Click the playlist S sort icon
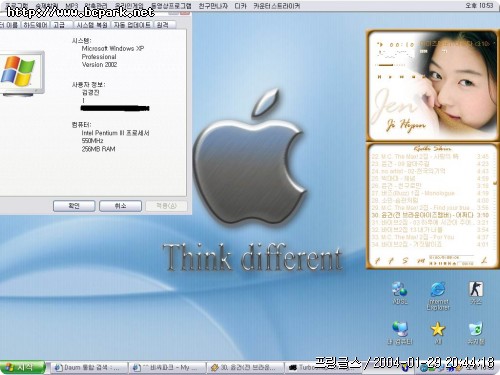500x375 pixels. click(x=405, y=261)
